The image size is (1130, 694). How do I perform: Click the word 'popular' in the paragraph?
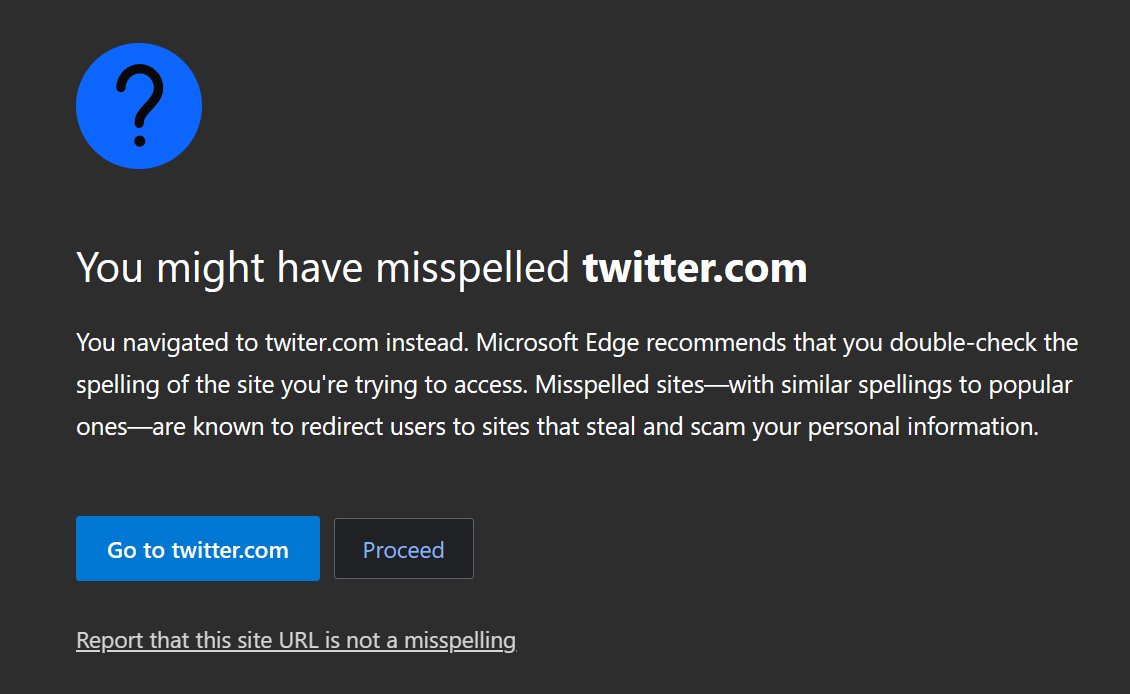tap(1030, 385)
